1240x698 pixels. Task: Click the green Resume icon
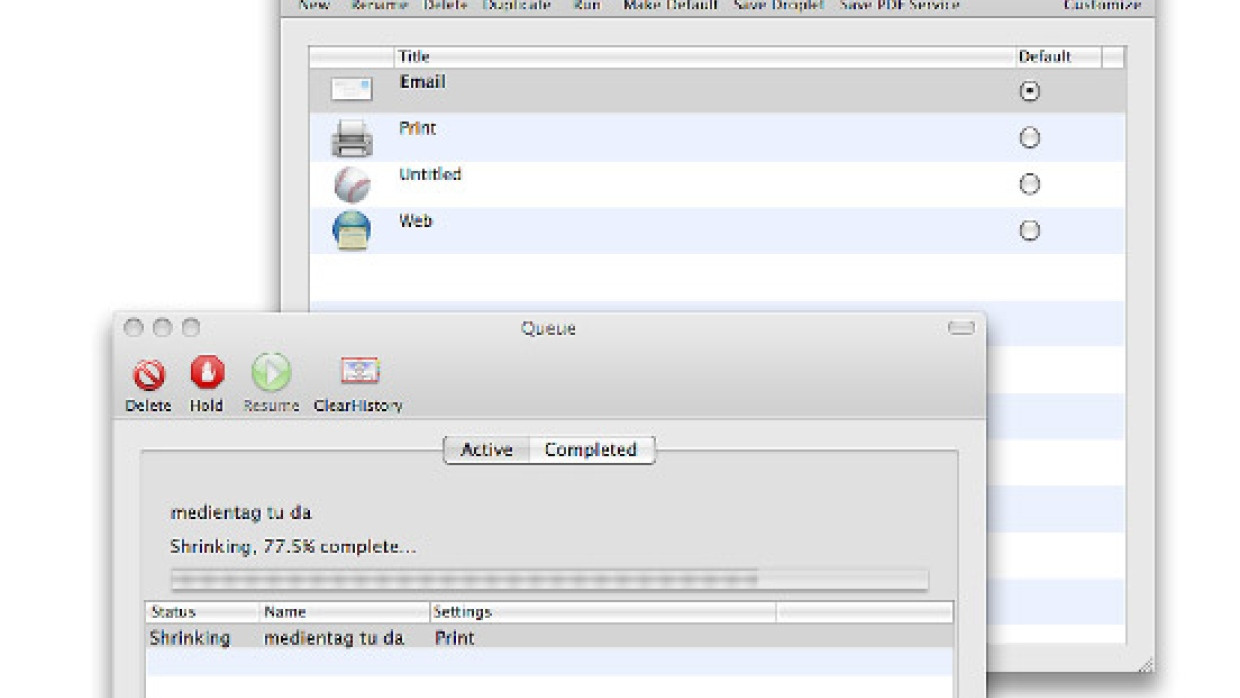tap(271, 374)
